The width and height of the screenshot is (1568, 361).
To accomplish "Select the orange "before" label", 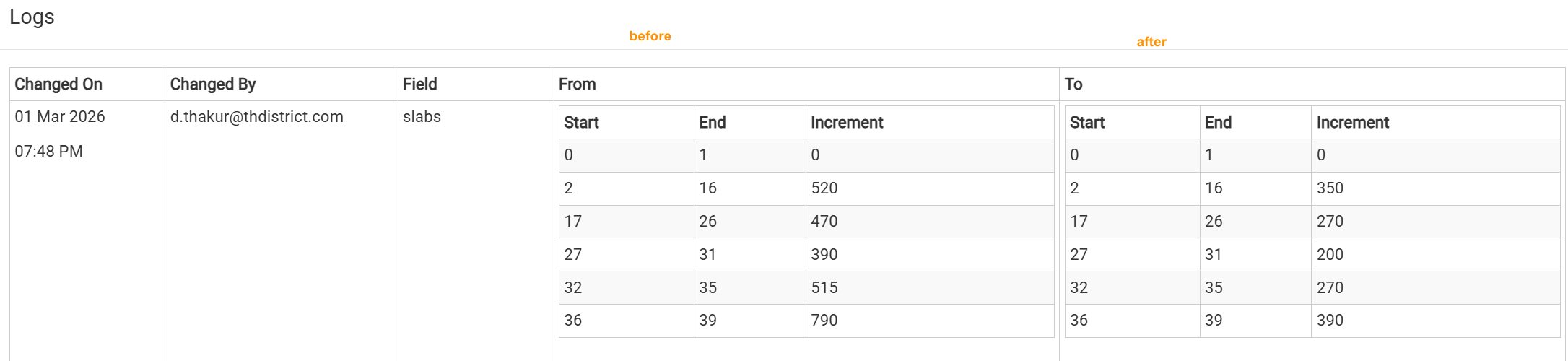I will [x=650, y=36].
